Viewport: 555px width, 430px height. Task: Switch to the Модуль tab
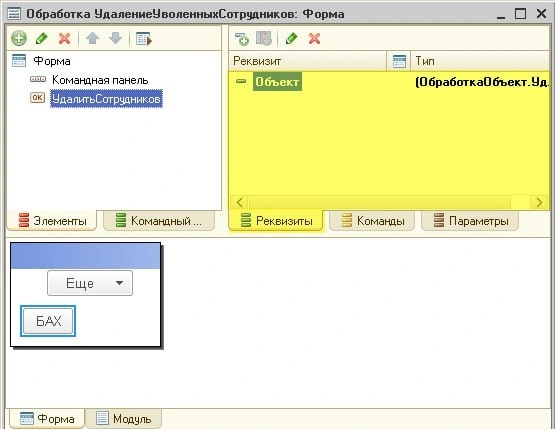click(124, 419)
